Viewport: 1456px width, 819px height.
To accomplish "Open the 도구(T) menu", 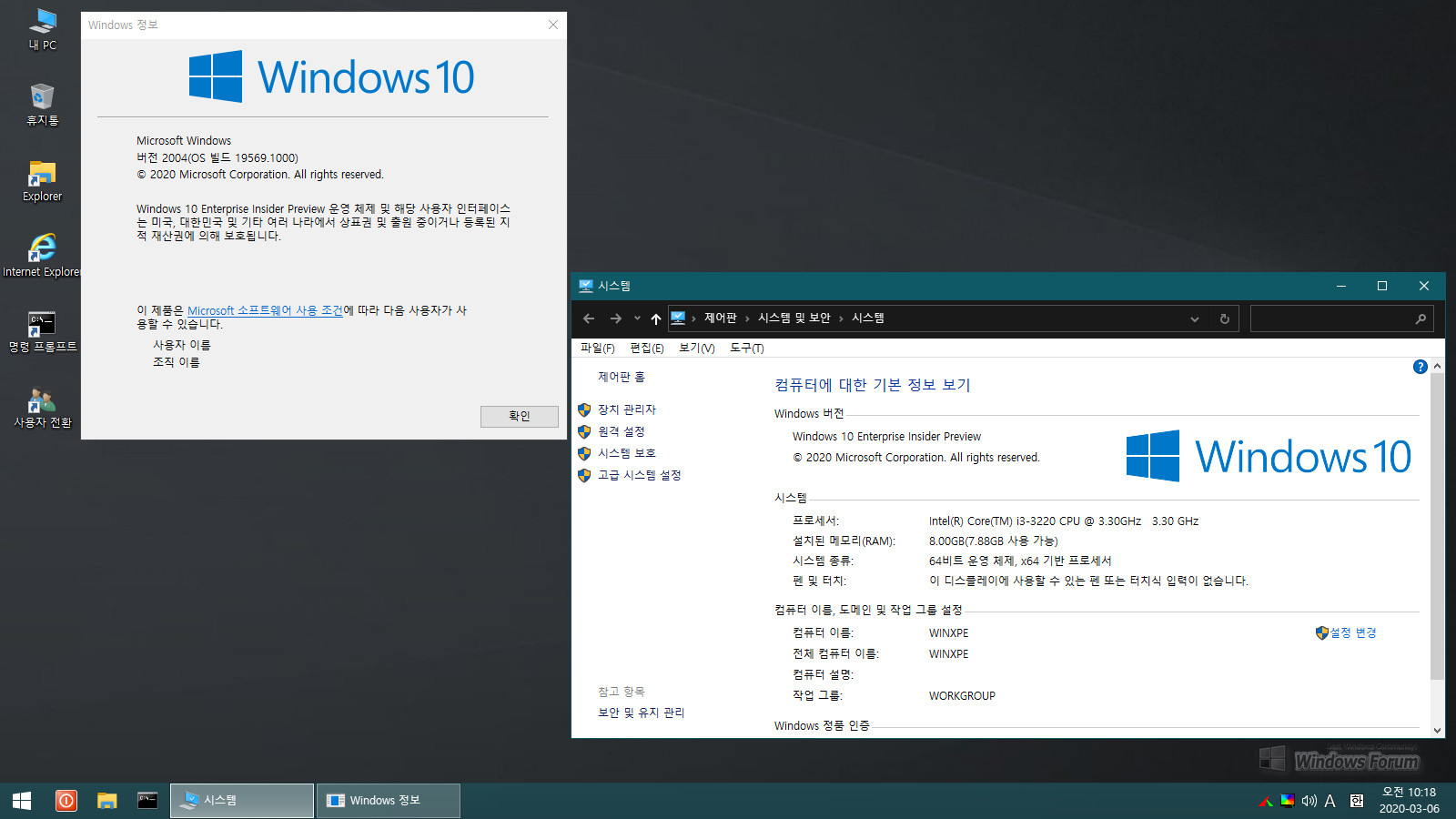I will pyautogui.click(x=746, y=349).
